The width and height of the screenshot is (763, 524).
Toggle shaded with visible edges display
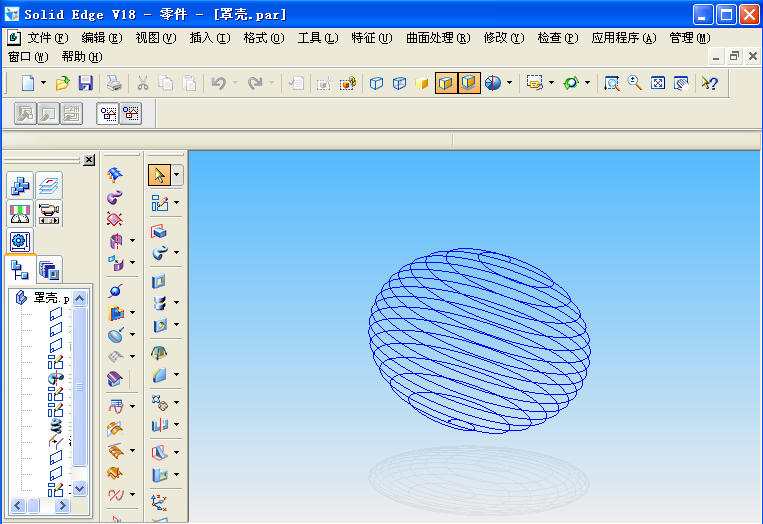click(446, 83)
